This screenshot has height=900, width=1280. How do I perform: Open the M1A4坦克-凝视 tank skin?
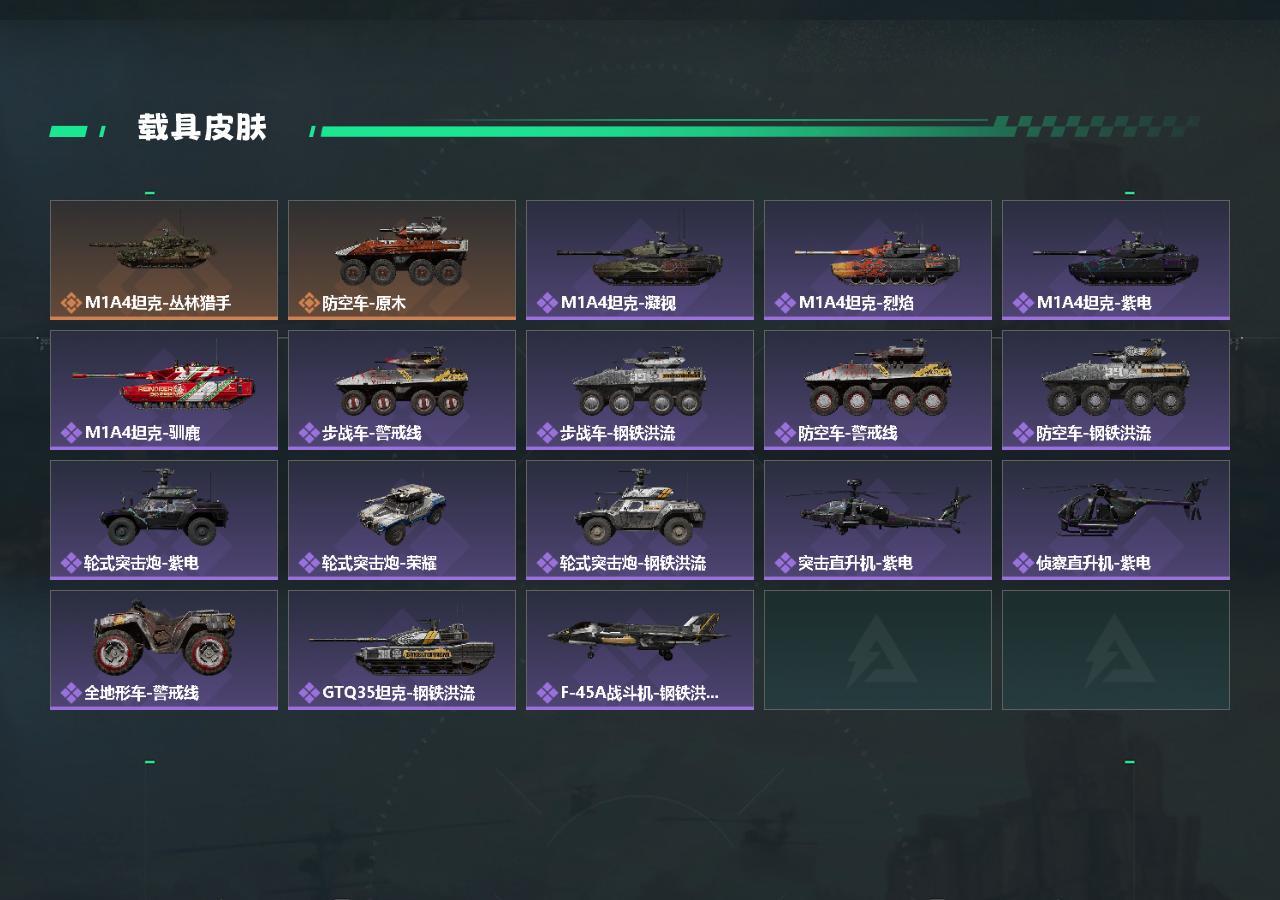[x=640, y=260]
